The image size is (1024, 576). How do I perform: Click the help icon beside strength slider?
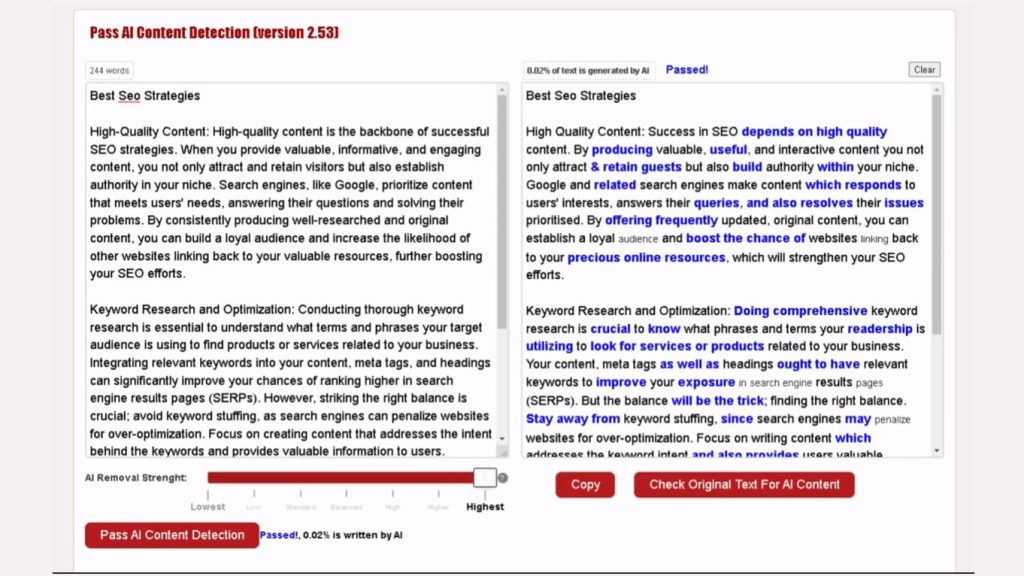pyautogui.click(x=503, y=478)
